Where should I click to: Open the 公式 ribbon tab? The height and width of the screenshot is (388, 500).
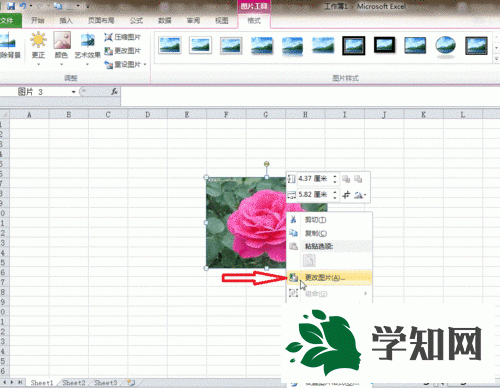[x=136, y=21]
